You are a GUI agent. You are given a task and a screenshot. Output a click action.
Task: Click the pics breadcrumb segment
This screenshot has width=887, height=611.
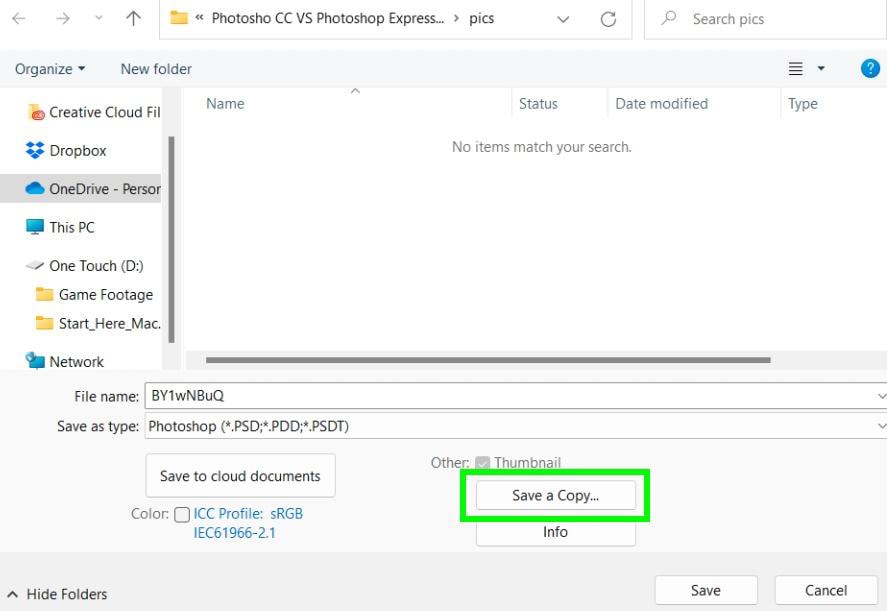481,18
